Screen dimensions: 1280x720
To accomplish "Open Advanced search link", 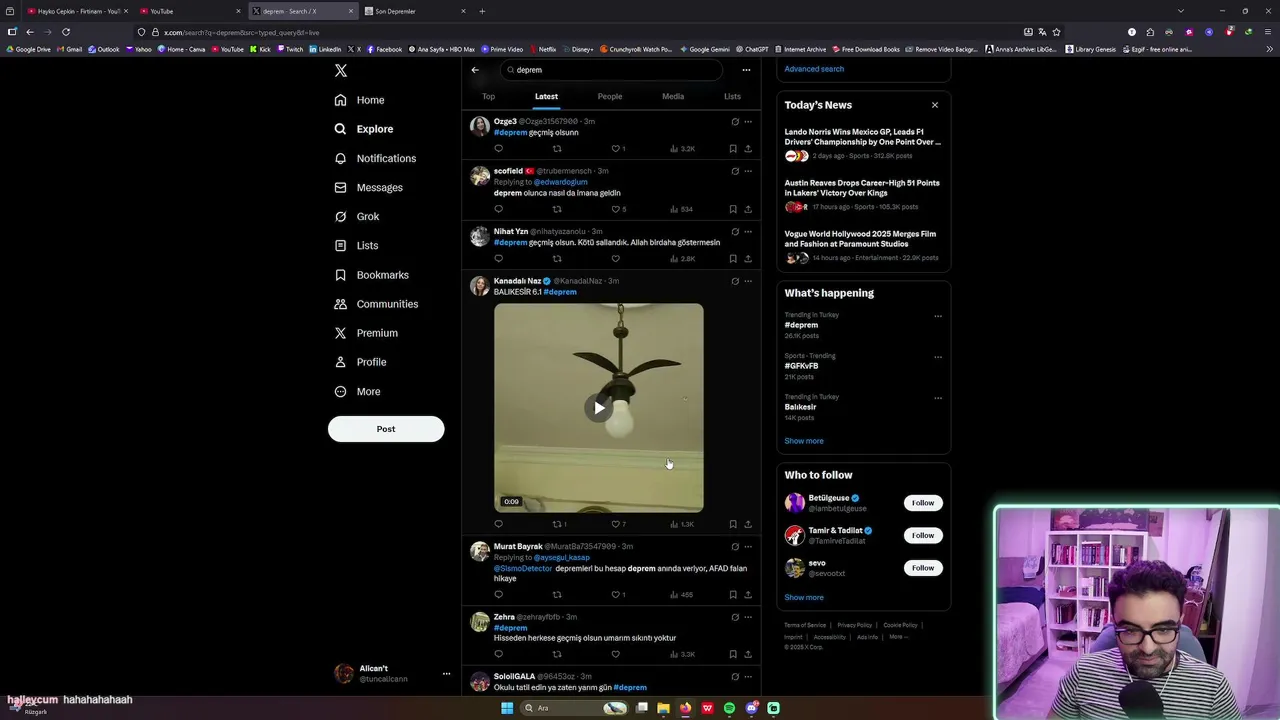I will (x=814, y=69).
